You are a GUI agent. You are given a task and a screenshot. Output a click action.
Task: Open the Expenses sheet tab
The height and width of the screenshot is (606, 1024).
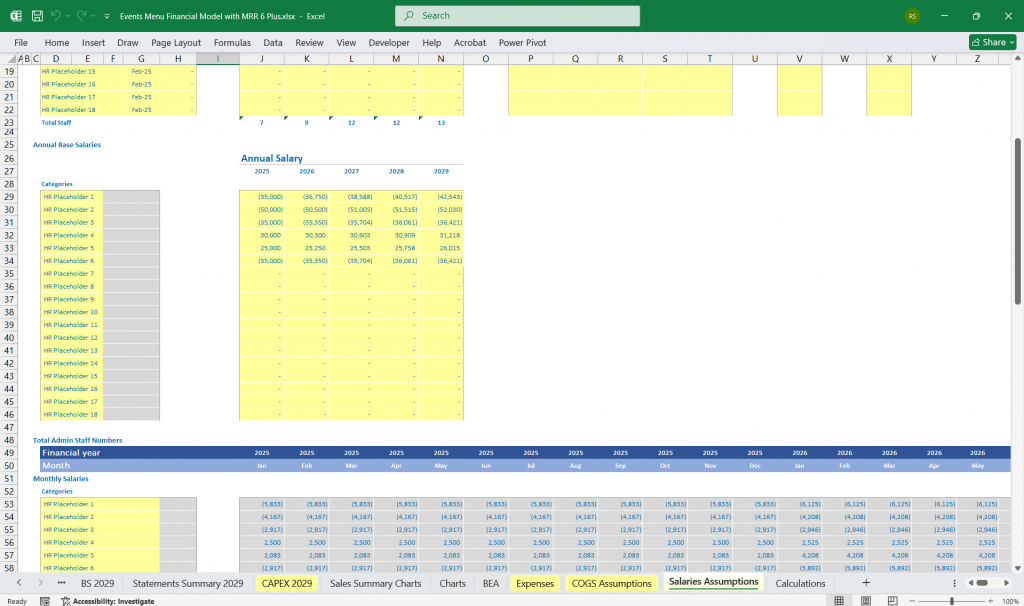535,583
